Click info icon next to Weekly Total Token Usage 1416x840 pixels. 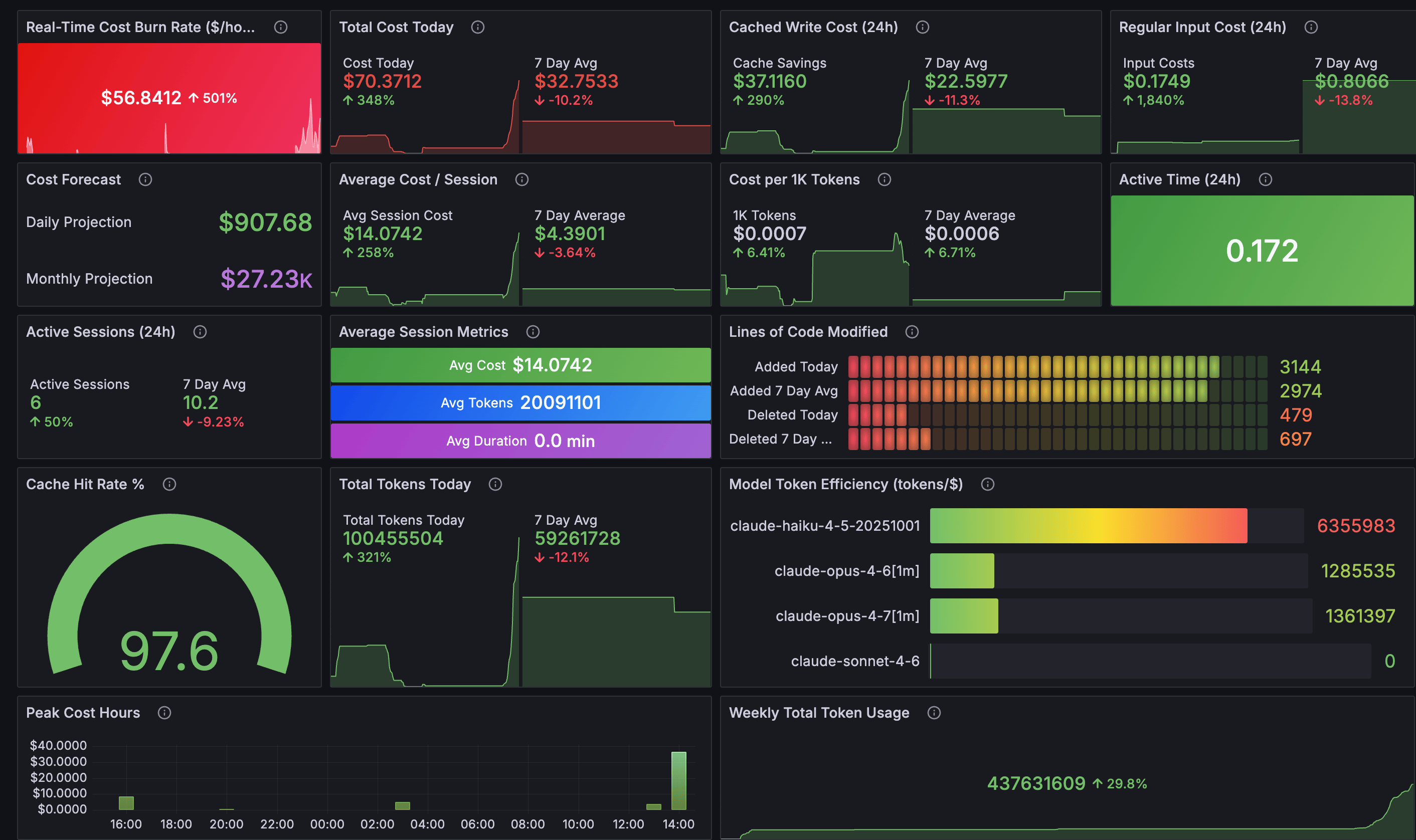click(933, 713)
